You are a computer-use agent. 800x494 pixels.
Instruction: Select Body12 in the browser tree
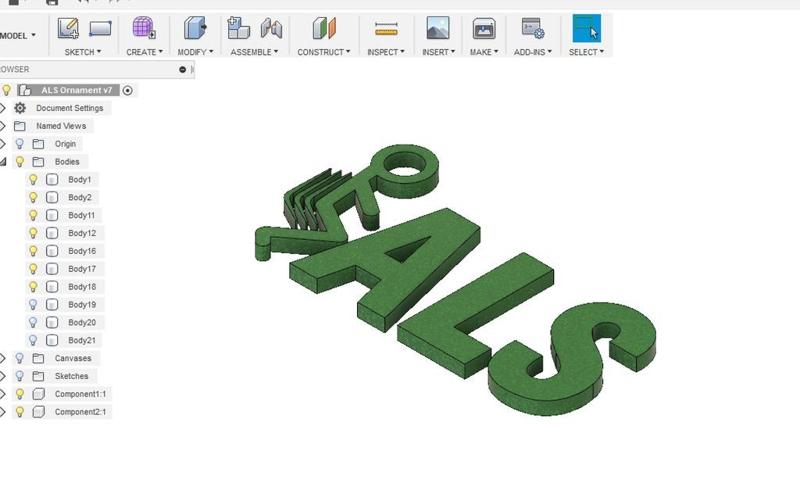pyautogui.click(x=82, y=233)
